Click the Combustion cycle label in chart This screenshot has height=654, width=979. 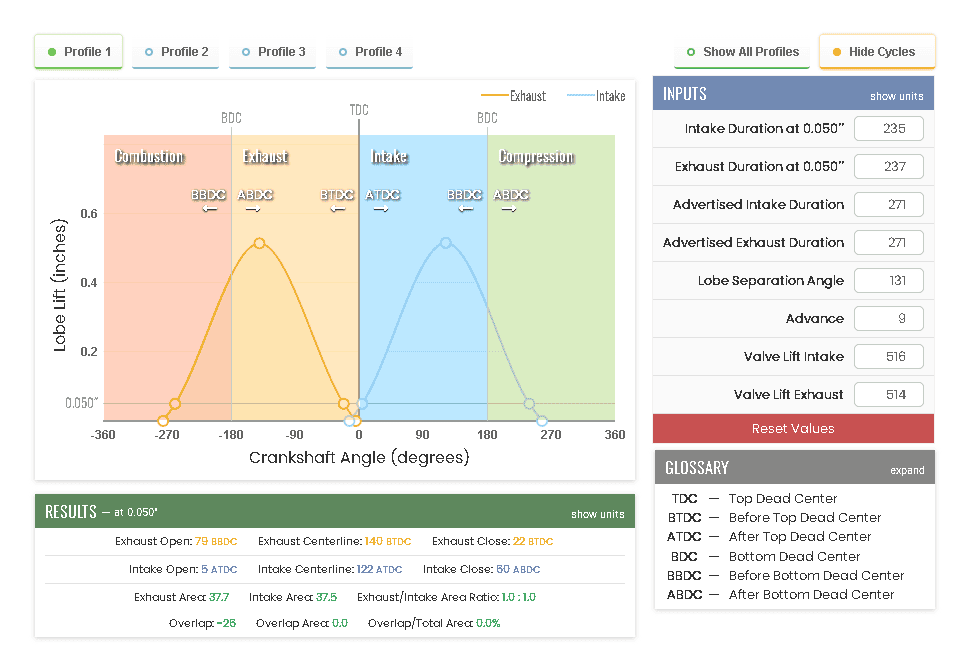pos(149,156)
